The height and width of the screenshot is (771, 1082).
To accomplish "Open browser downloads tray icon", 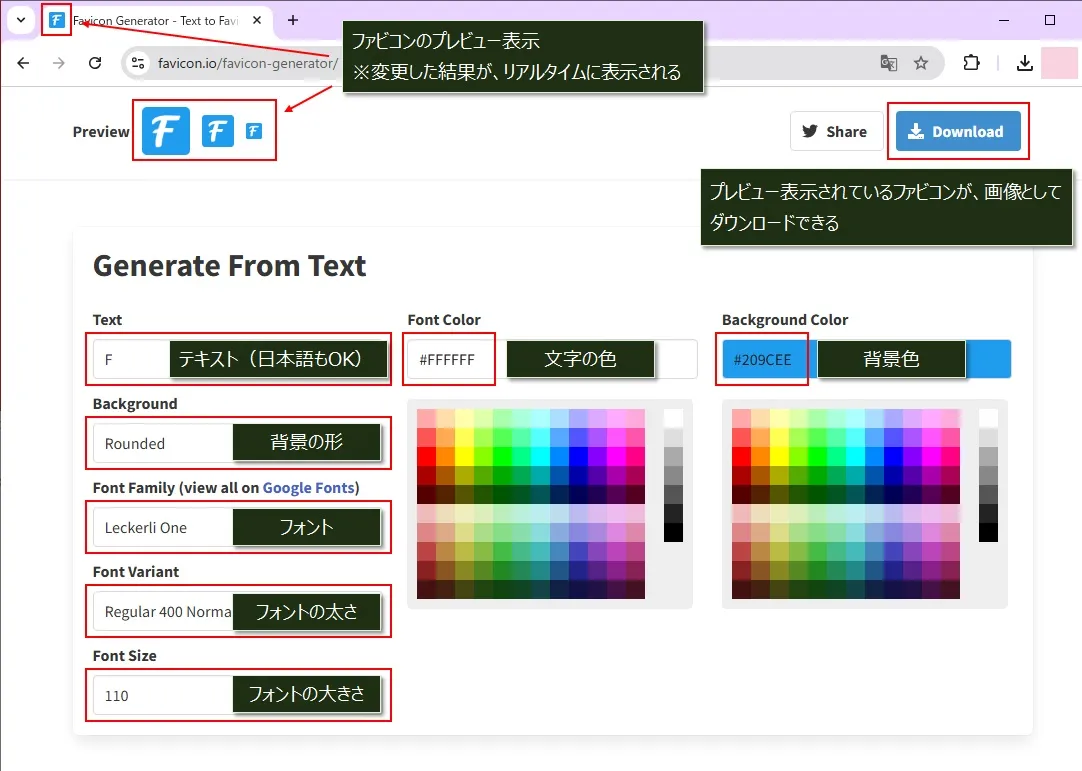I will [x=1024, y=63].
